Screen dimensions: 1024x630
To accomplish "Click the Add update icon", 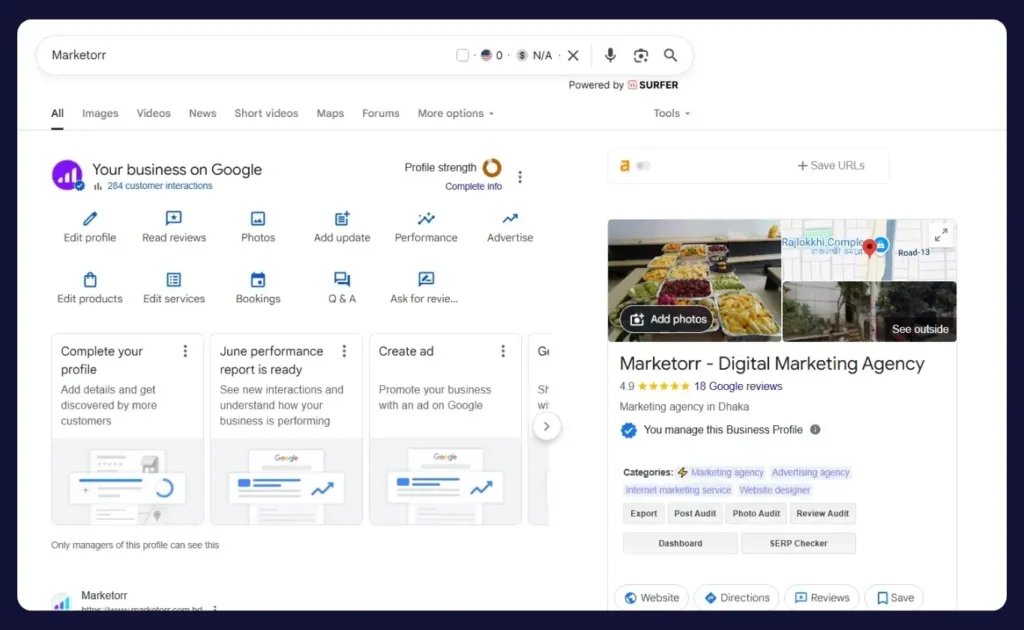I will coord(342,218).
